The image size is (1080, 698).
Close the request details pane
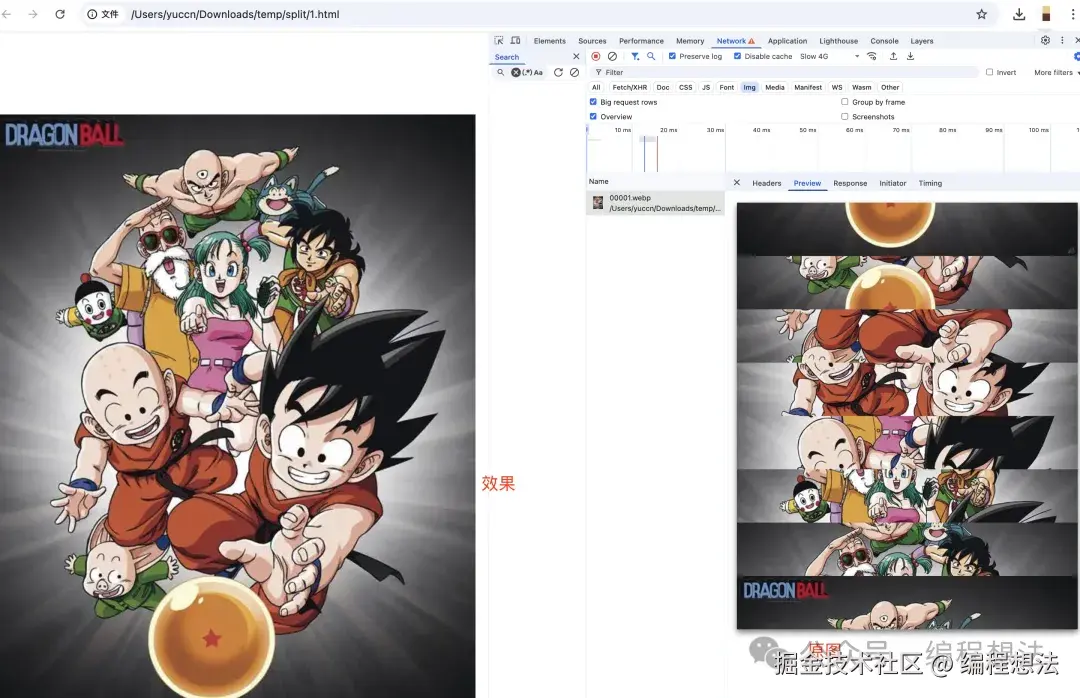736,183
